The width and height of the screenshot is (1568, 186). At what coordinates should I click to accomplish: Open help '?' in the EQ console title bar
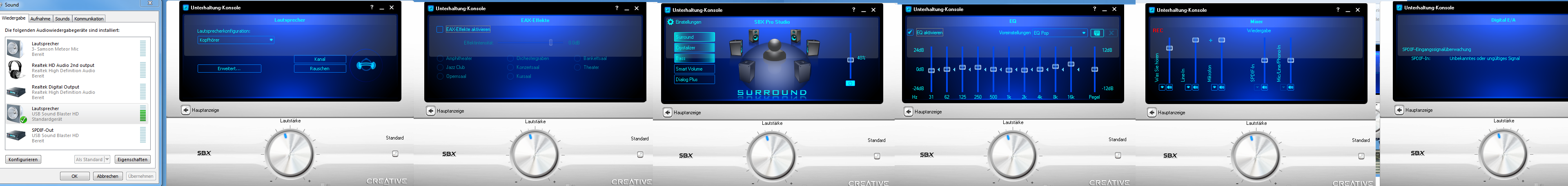pos(1094,9)
